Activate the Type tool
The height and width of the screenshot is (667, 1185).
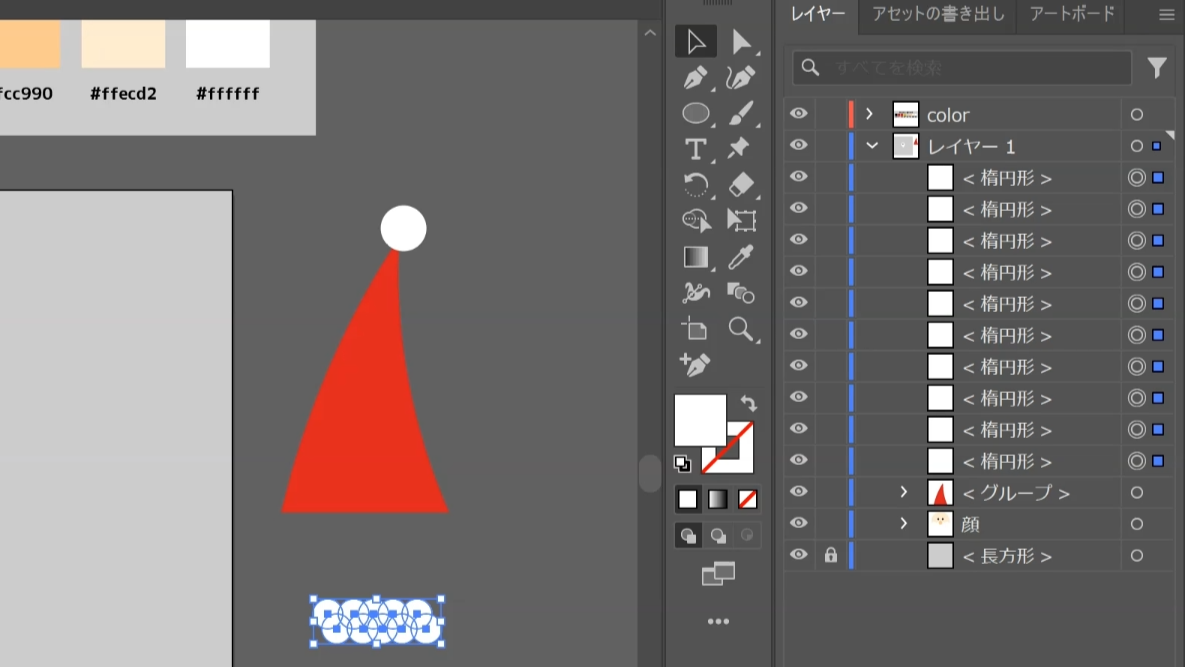[x=695, y=149]
